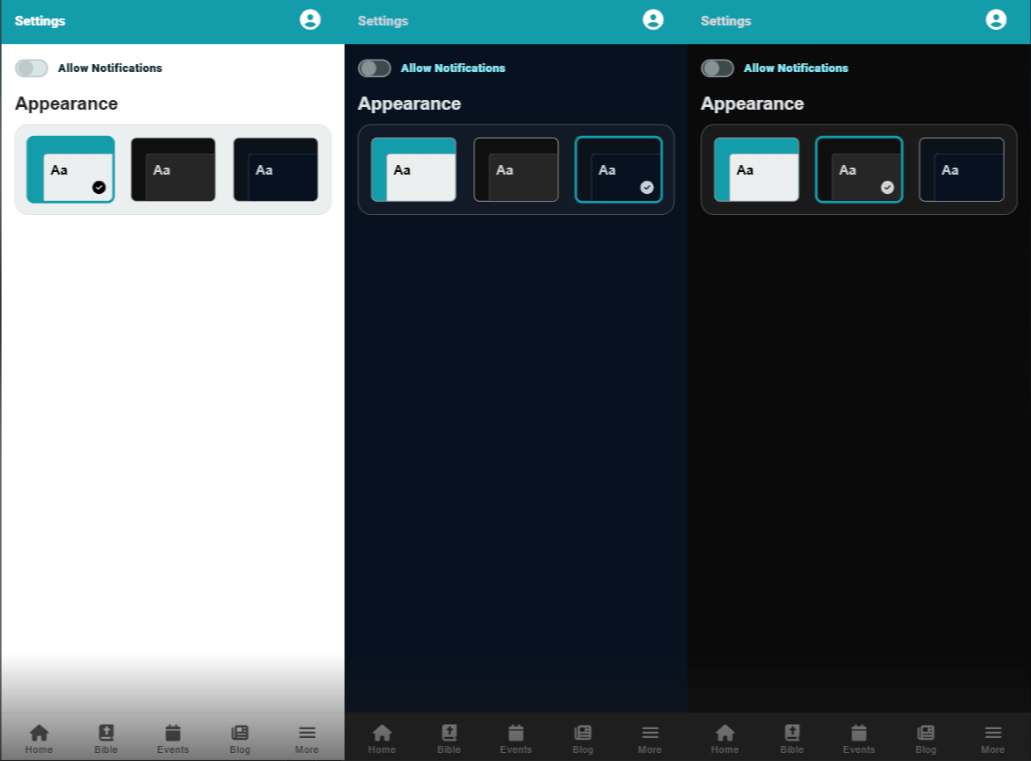Open More menu in light theme panel
This screenshot has height=761, width=1031.
(x=307, y=739)
